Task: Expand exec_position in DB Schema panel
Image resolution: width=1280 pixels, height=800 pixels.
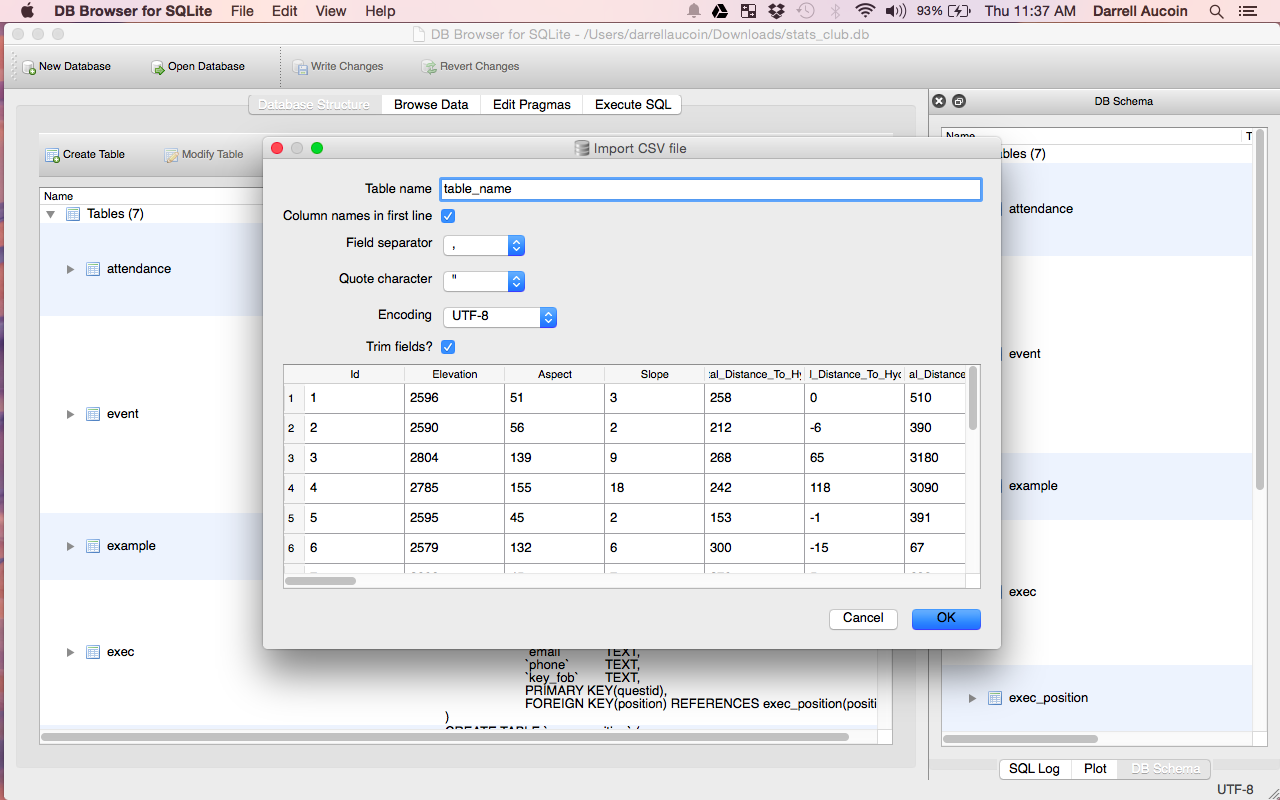Action: coord(972,698)
